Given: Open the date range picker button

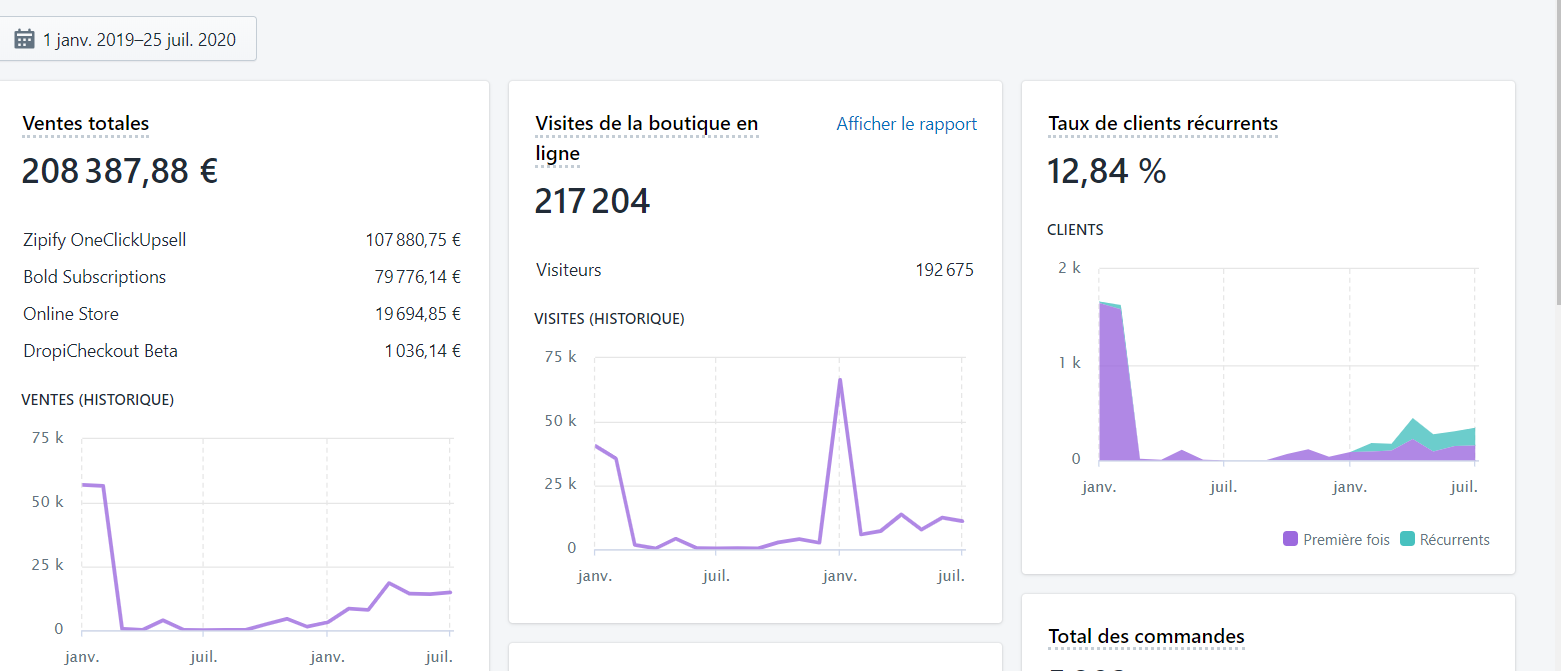Looking at the screenshot, I should pos(126,39).
